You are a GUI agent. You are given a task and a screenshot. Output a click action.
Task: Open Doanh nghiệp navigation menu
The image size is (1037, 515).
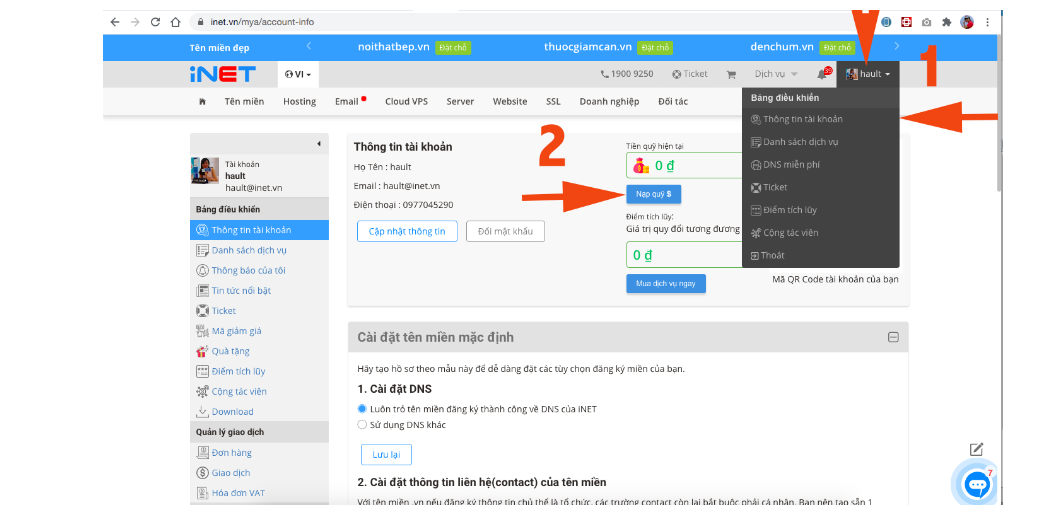pos(609,102)
